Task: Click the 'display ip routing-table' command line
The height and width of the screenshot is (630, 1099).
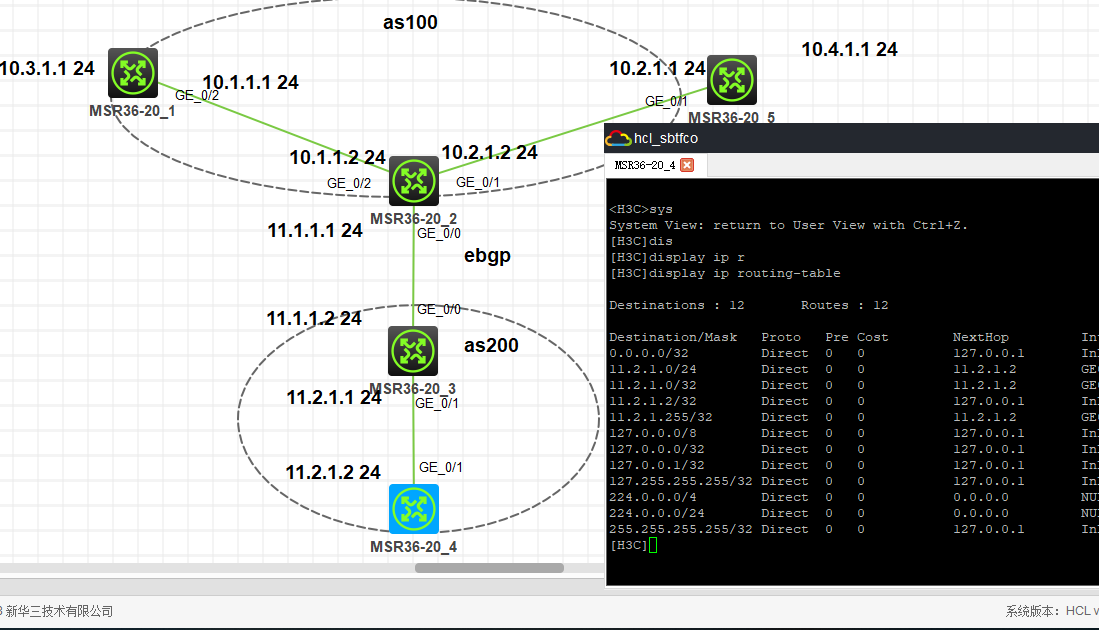Action: pos(725,274)
